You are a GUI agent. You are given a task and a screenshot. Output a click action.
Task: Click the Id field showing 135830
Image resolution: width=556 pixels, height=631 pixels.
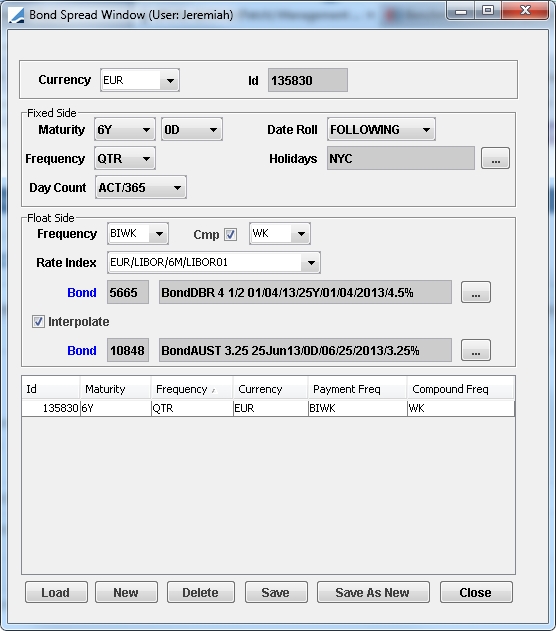click(x=308, y=80)
